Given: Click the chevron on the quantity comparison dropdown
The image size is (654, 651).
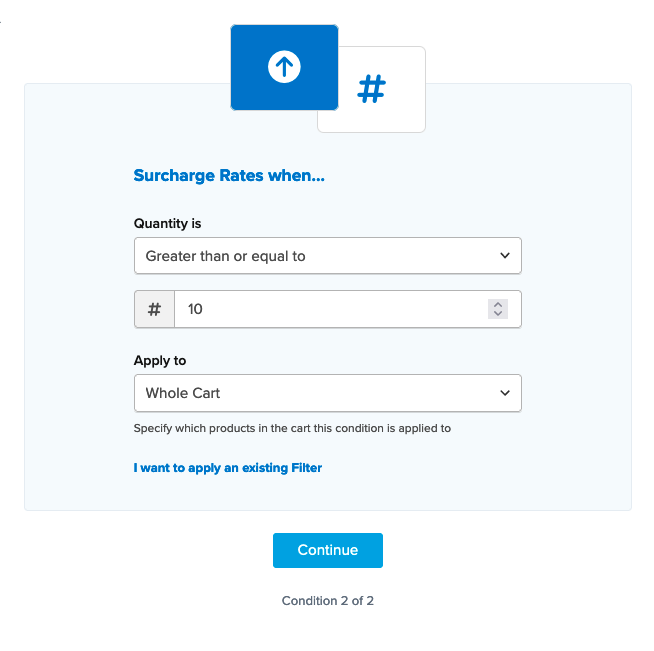Looking at the screenshot, I should pos(505,256).
